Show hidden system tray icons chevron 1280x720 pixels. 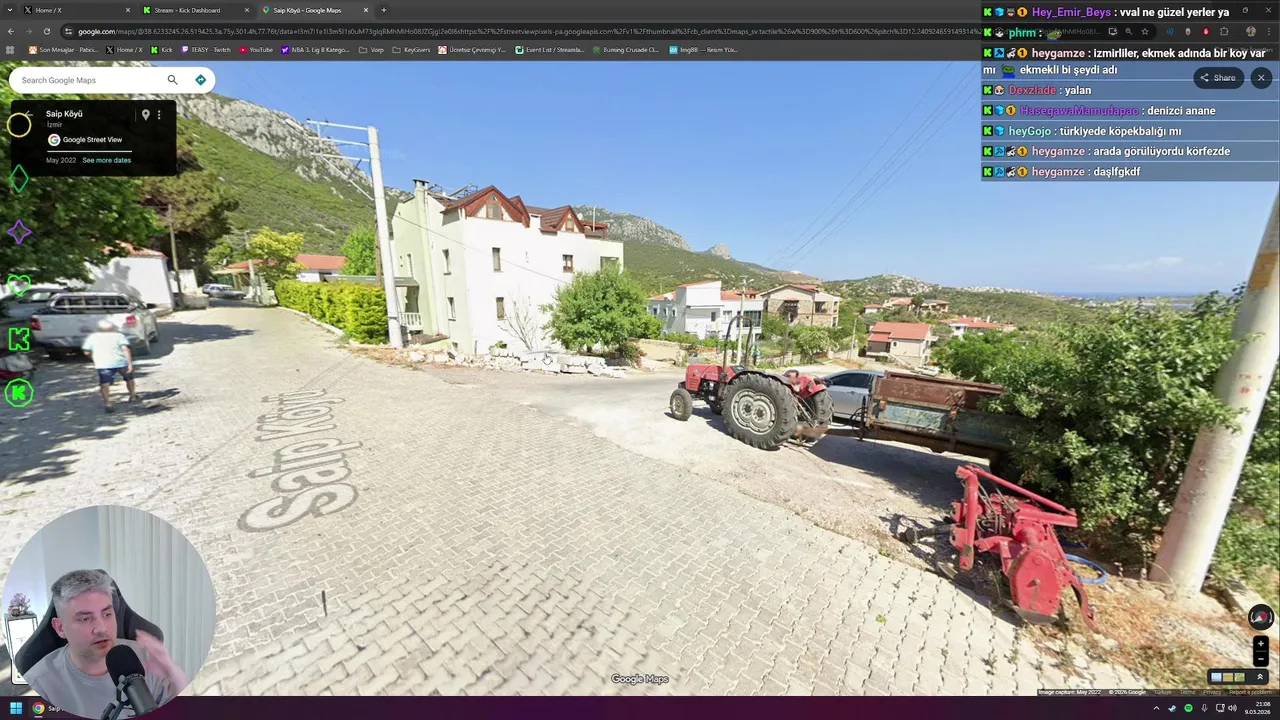[1156, 708]
